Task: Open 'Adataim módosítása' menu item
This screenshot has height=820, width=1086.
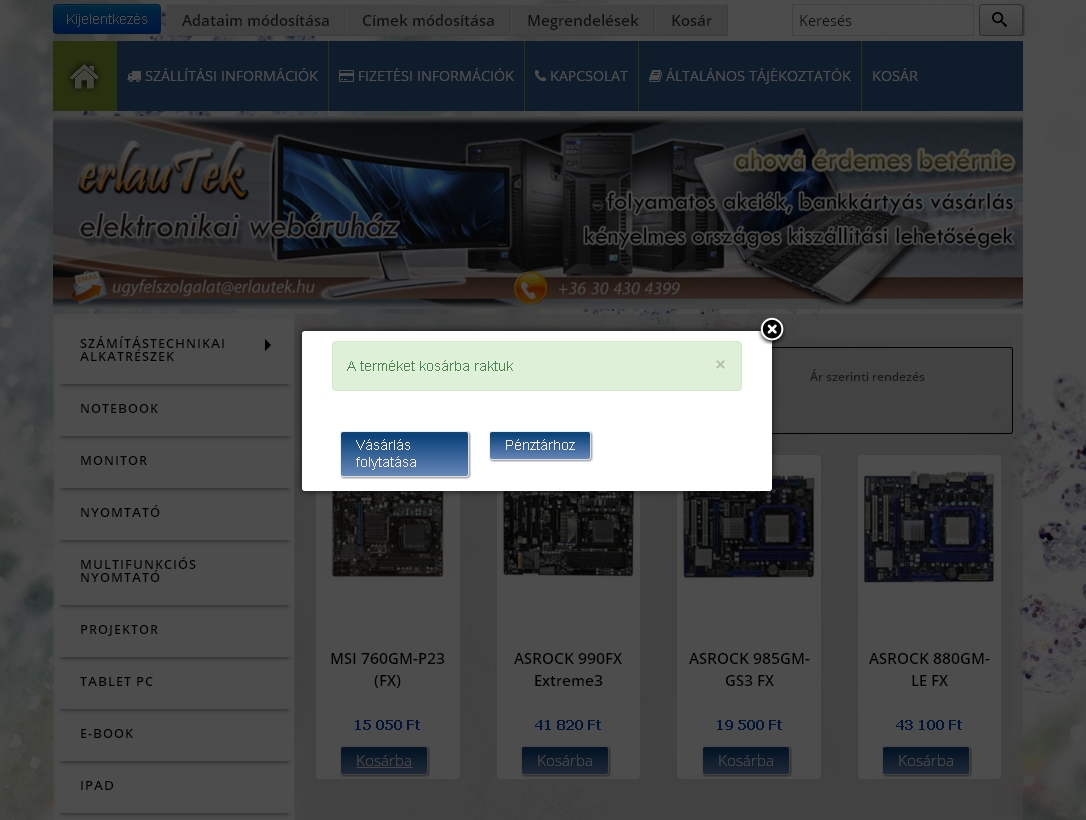Action: click(x=256, y=21)
